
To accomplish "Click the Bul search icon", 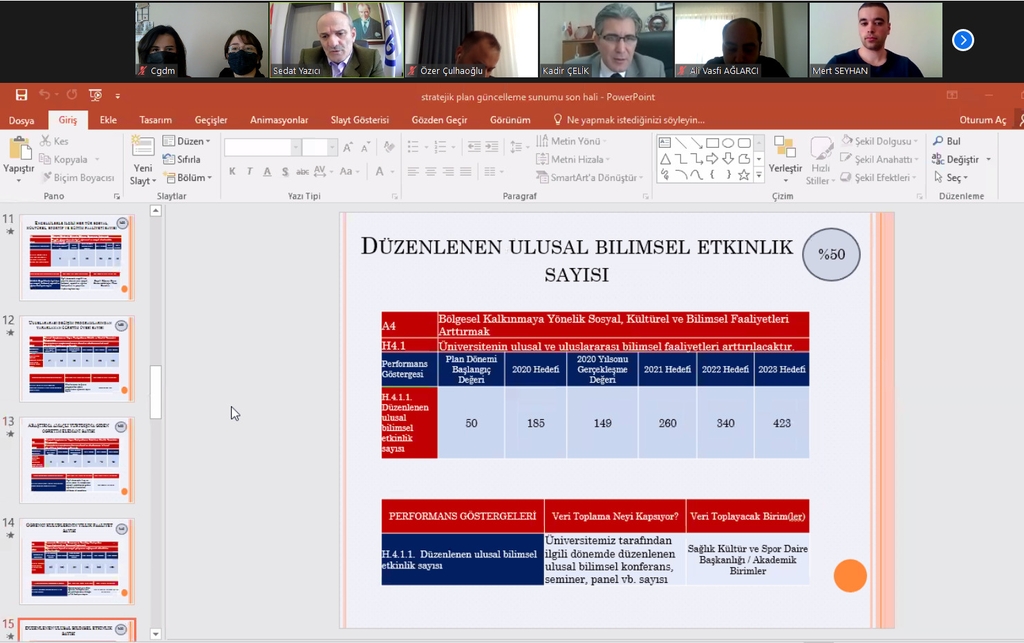I will pos(946,141).
